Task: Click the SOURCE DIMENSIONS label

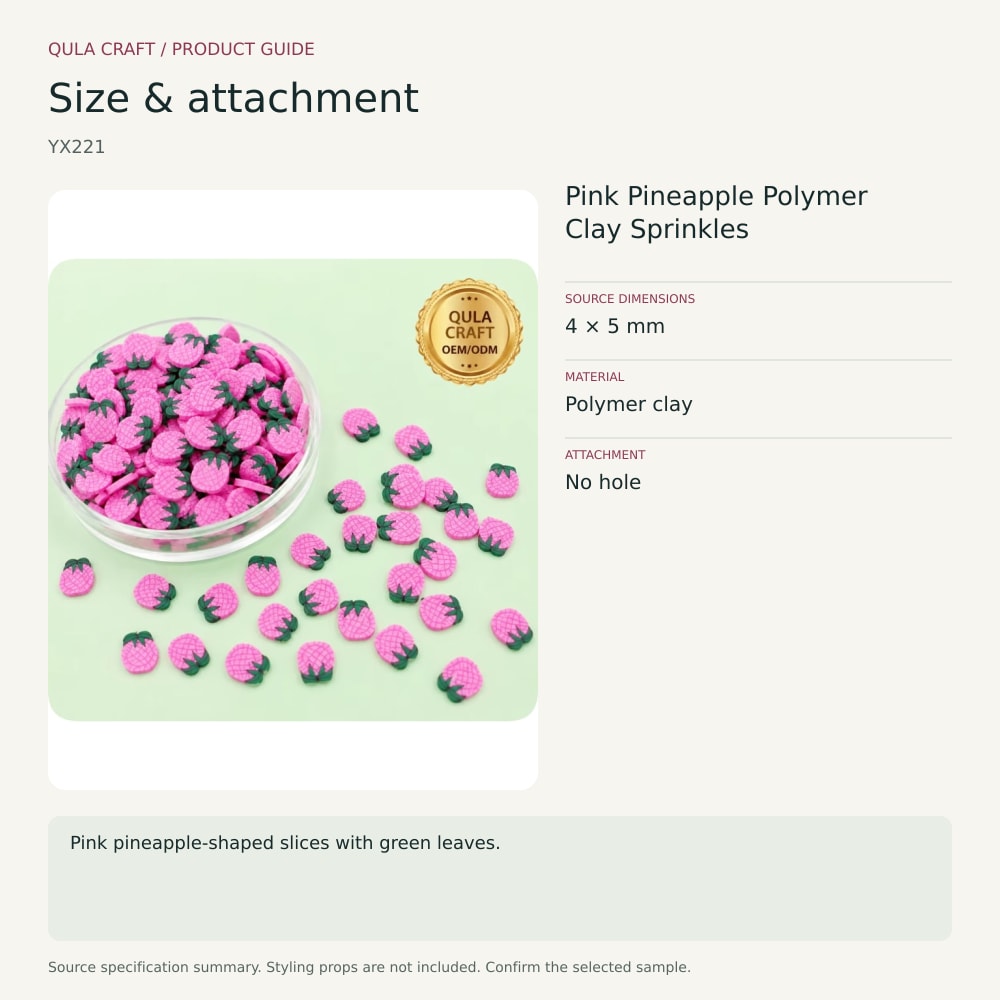Action: click(x=629, y=298)
